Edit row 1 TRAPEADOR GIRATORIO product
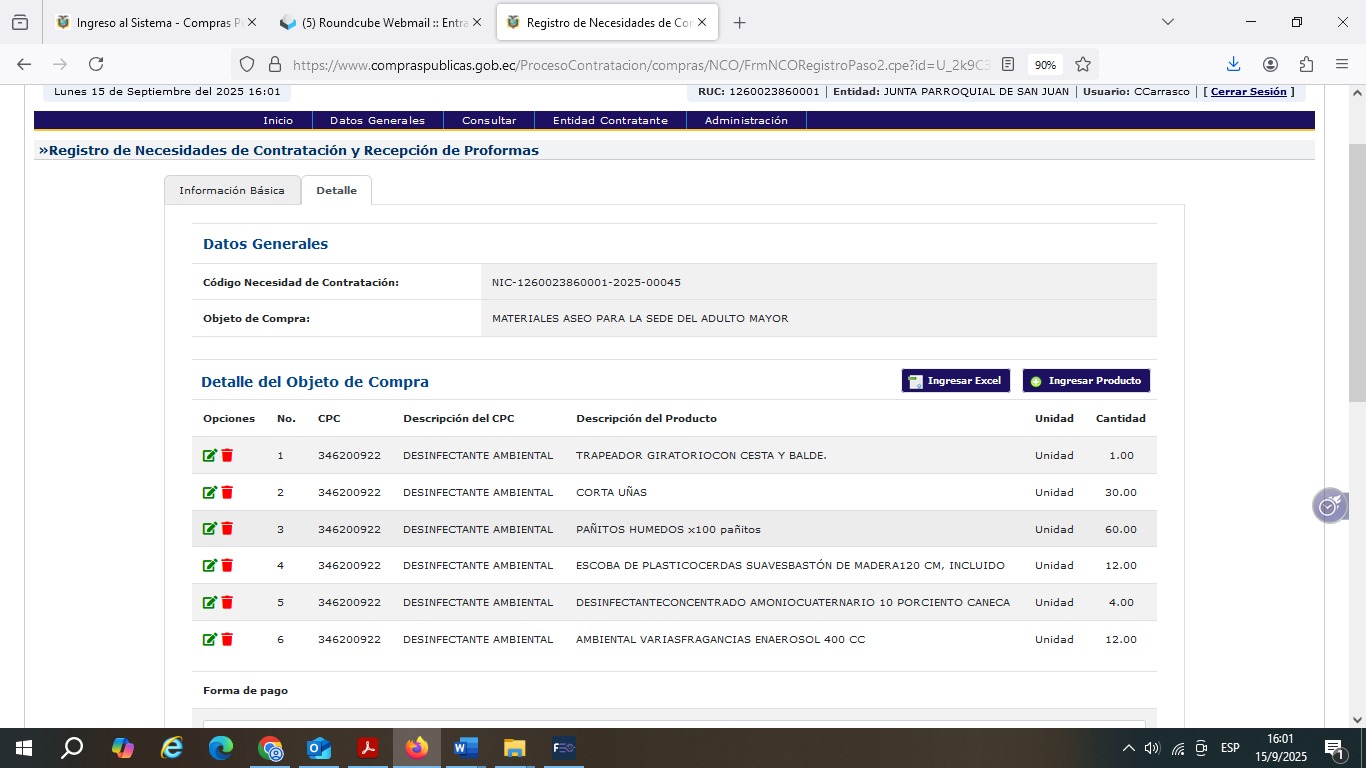Image resolution: width=1366 pixels, height=768 pixels. [209, 456]
